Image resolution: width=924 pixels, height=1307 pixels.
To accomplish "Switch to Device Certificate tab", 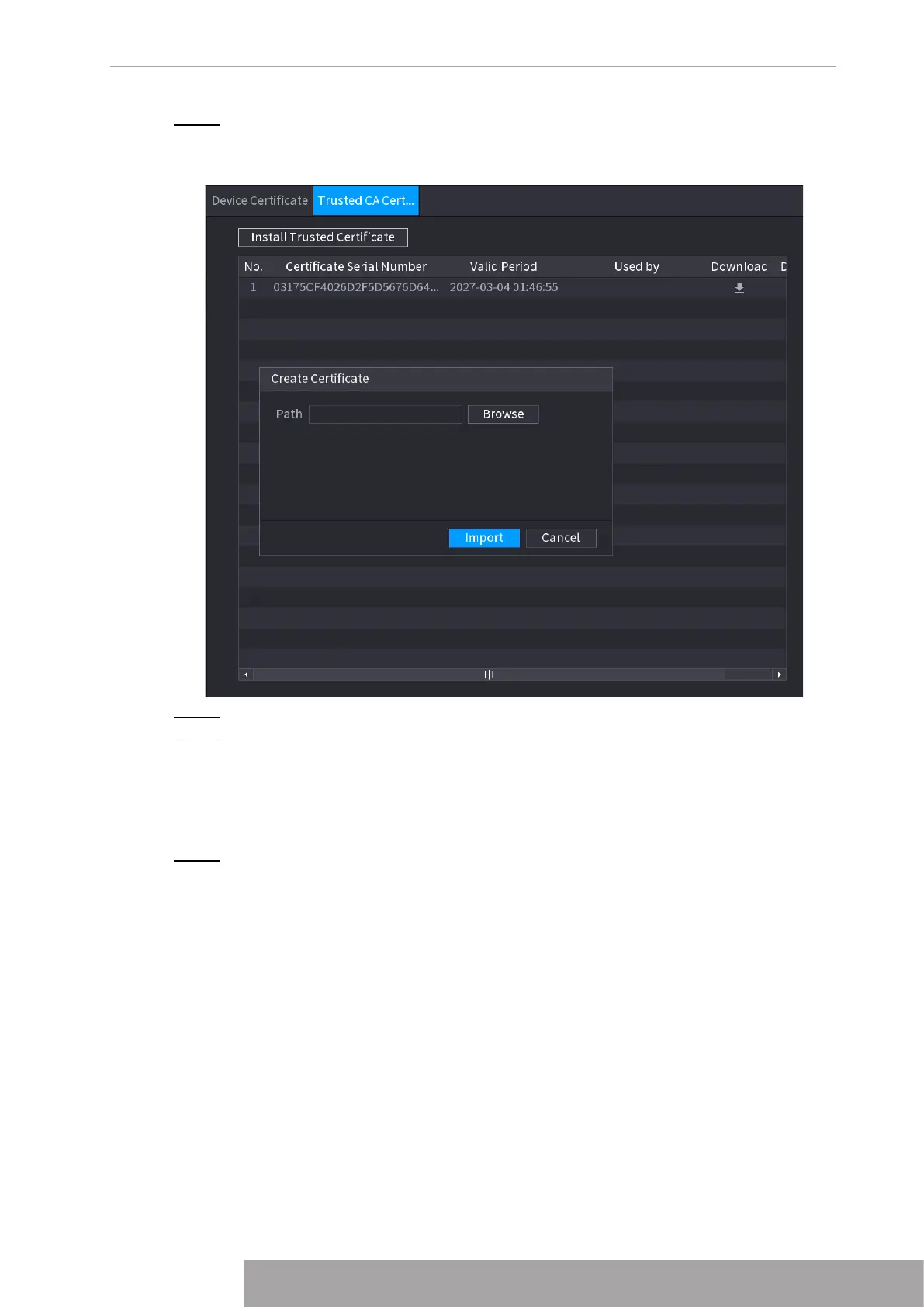I will [260, 200].
